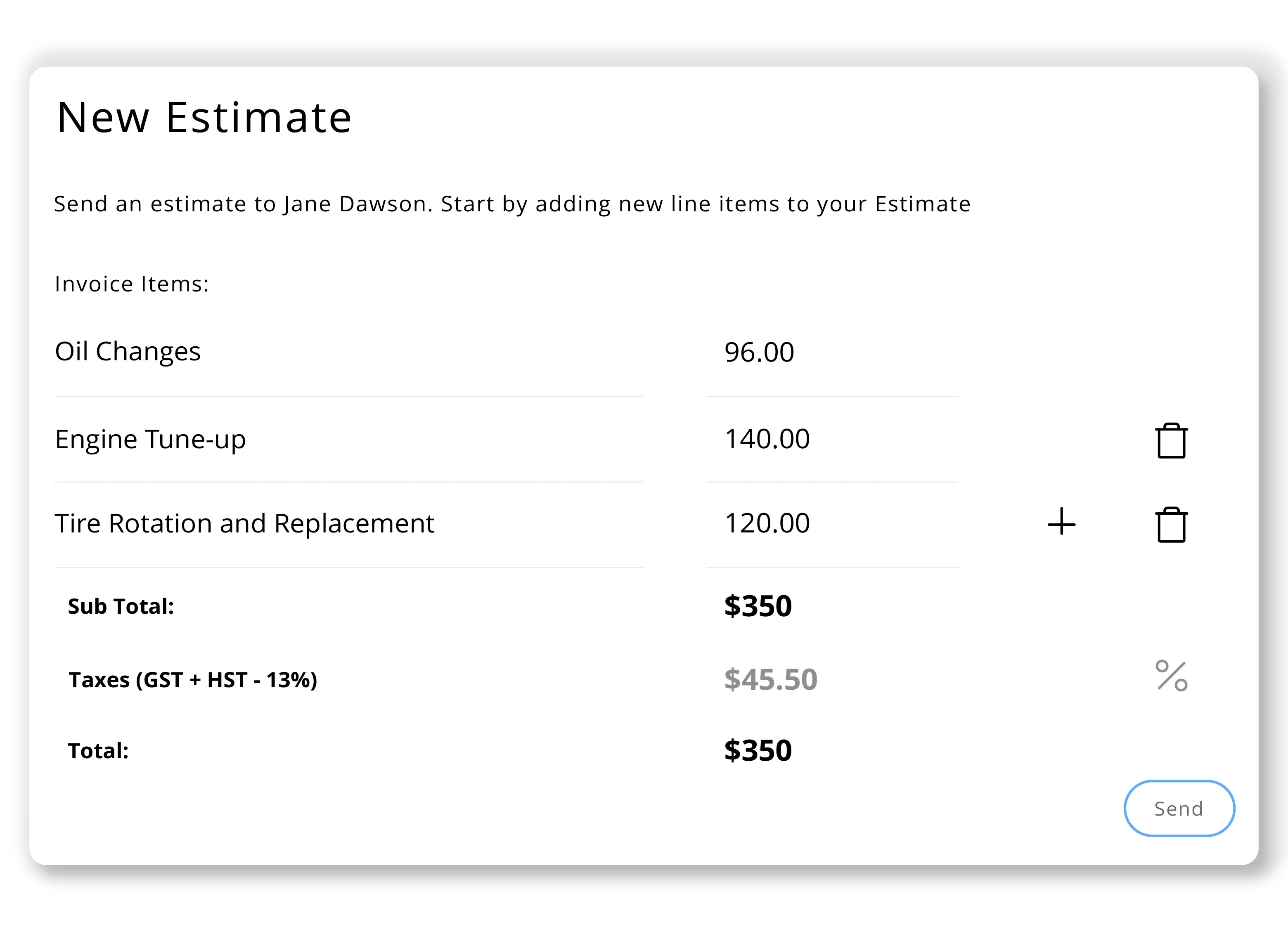Click the estimate instructions sentence
Image resolution: width=1288 pixels, height=932 pixels.
(511, 204)
